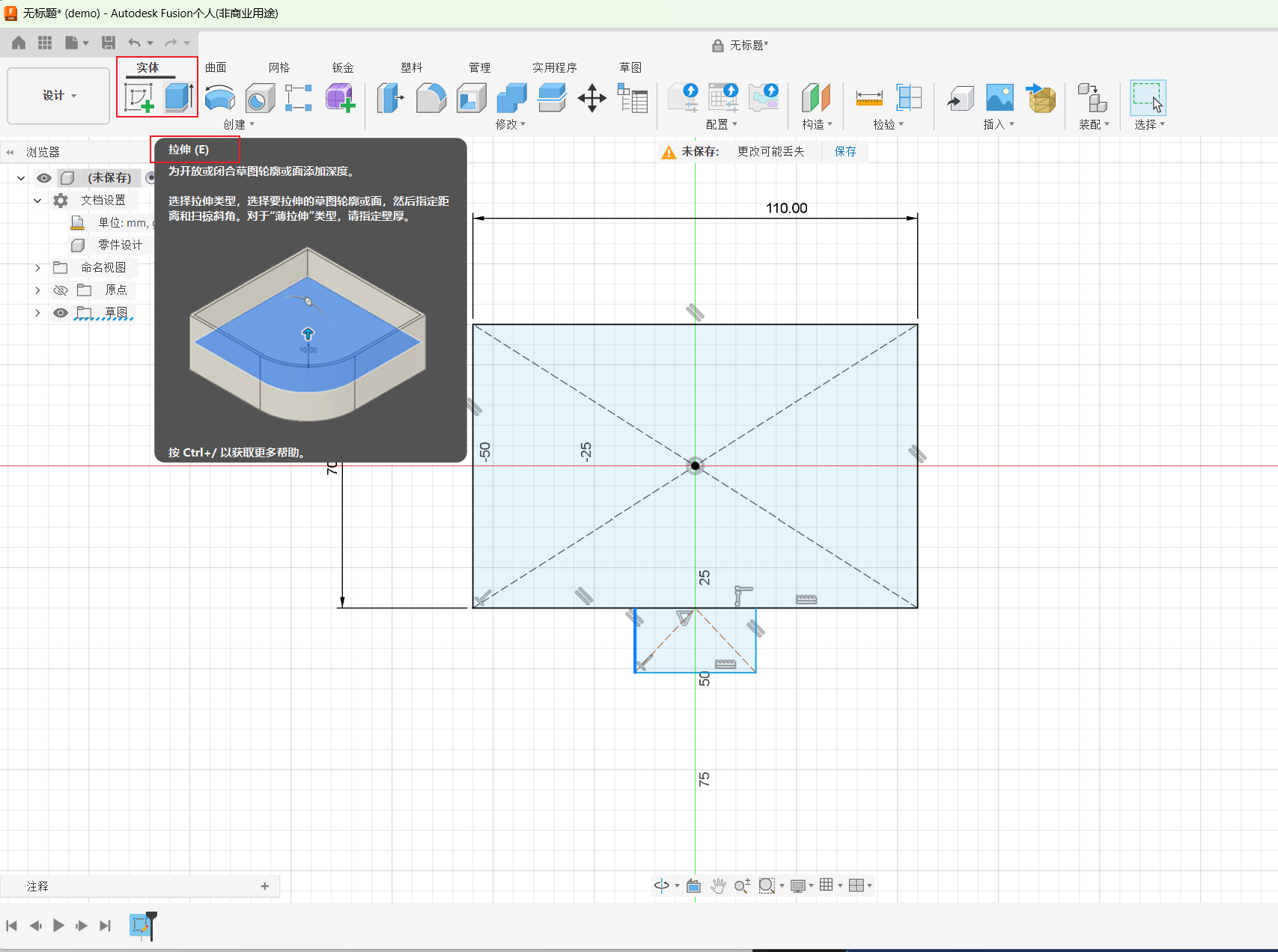Select the Shell tool icon

[471, 98]
